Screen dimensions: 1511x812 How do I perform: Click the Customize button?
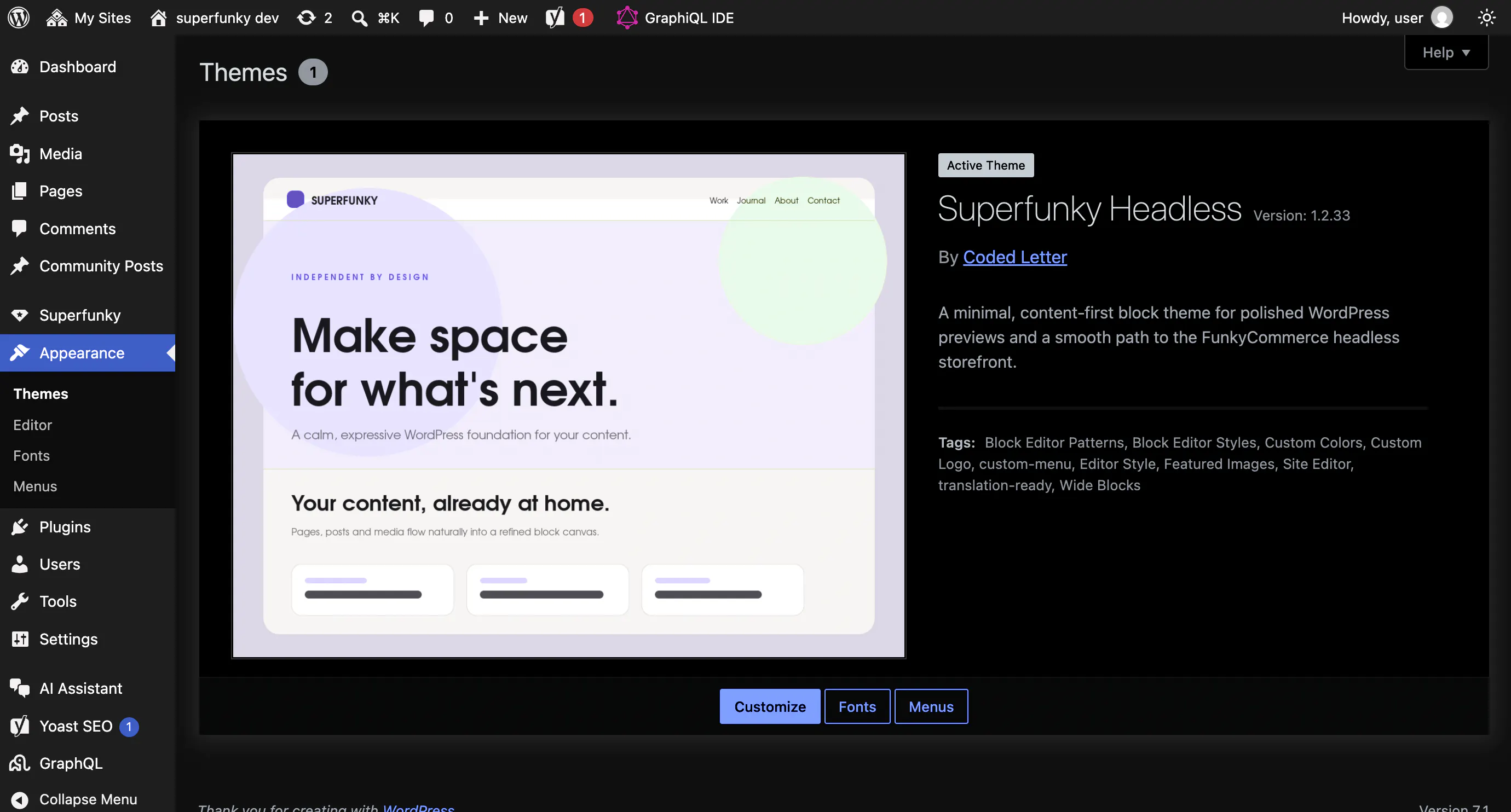pyautogui.click(x=770, y=706)
